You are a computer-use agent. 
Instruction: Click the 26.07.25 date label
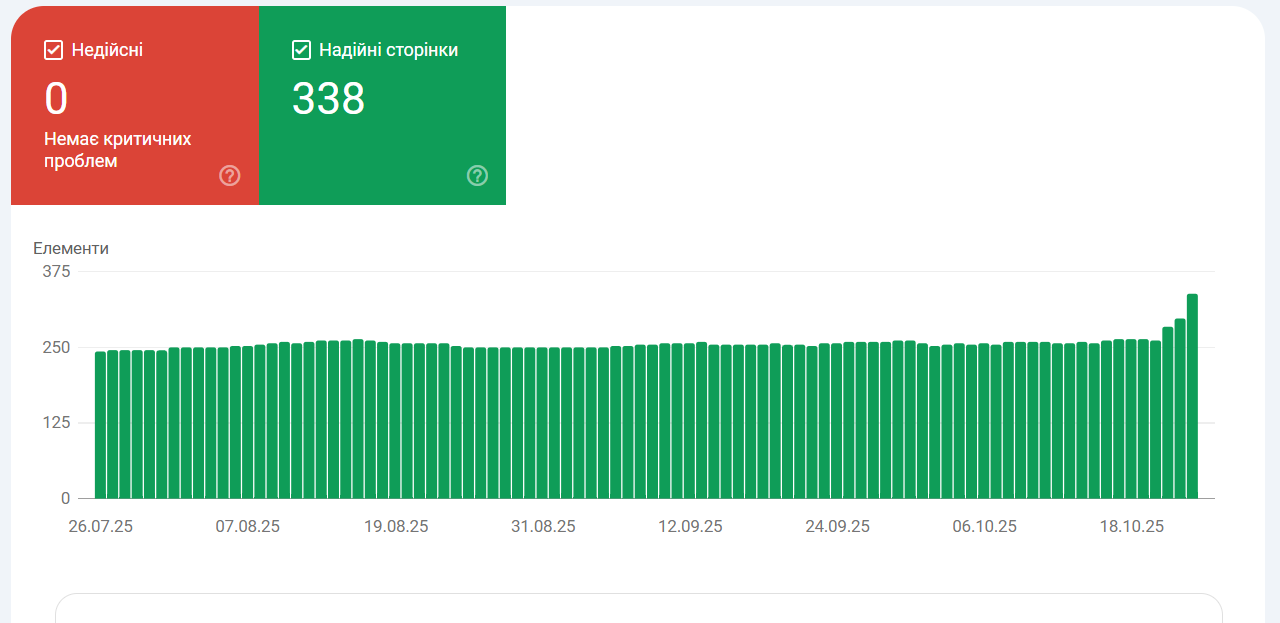[x=100, y=527]
